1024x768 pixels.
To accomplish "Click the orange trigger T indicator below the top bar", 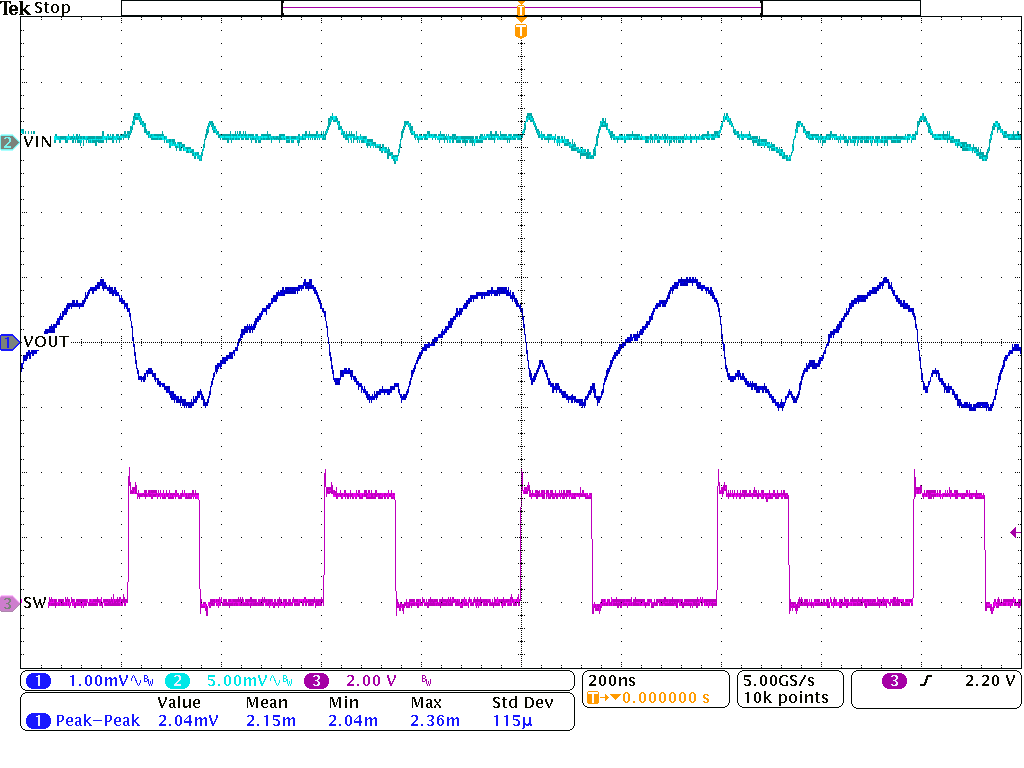I will coord(520,31).
